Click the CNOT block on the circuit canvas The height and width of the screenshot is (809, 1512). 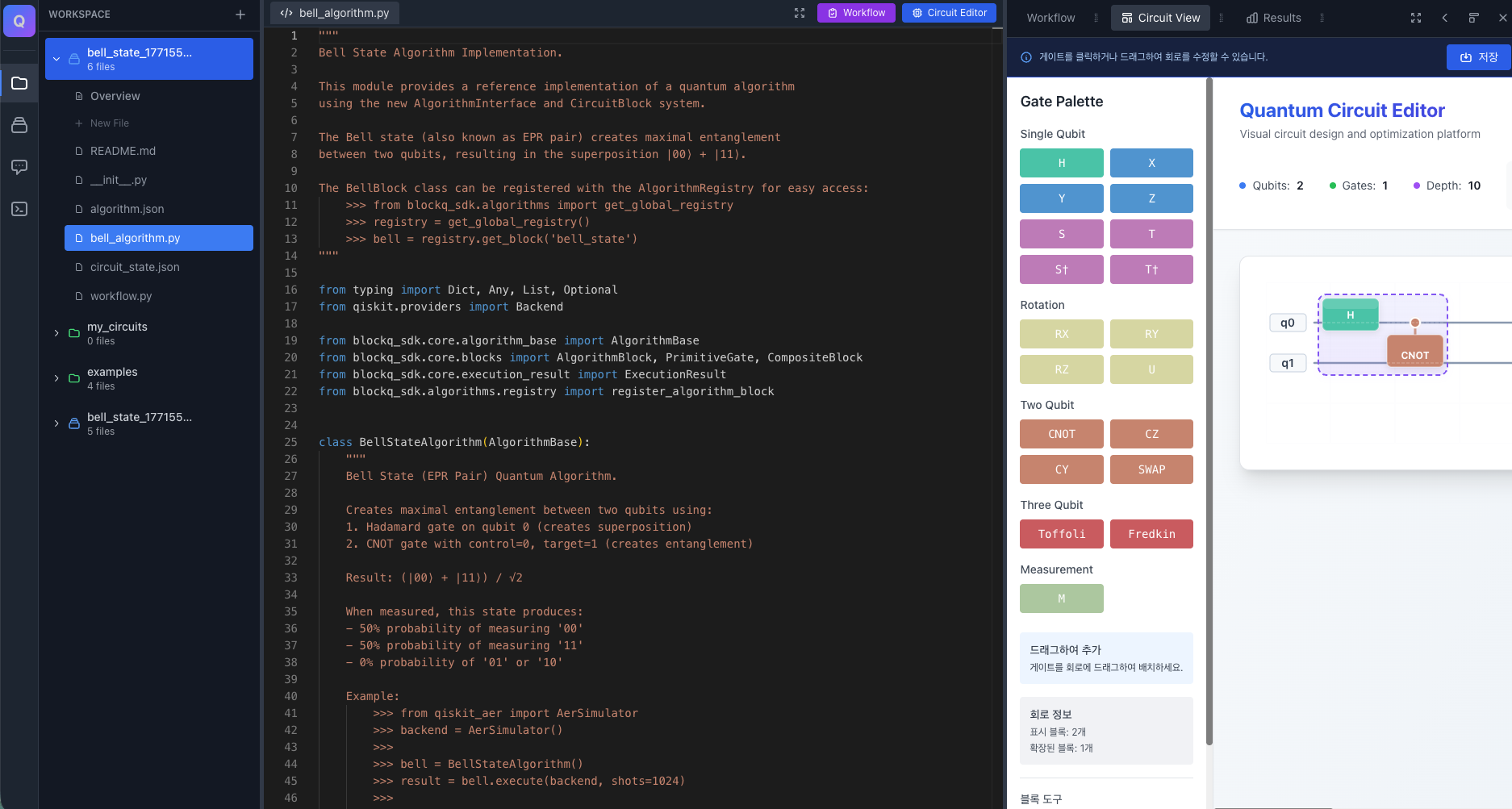pyautogui.click(x=1414, y=353)
